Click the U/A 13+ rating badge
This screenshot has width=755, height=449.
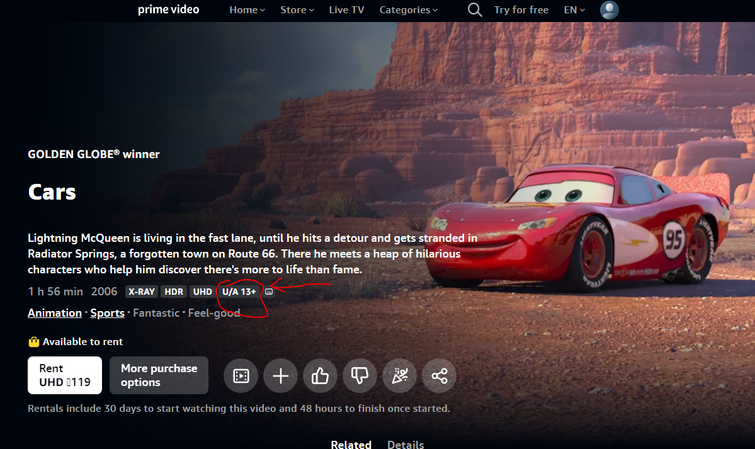pyautogui.click(x=239, y=292)
